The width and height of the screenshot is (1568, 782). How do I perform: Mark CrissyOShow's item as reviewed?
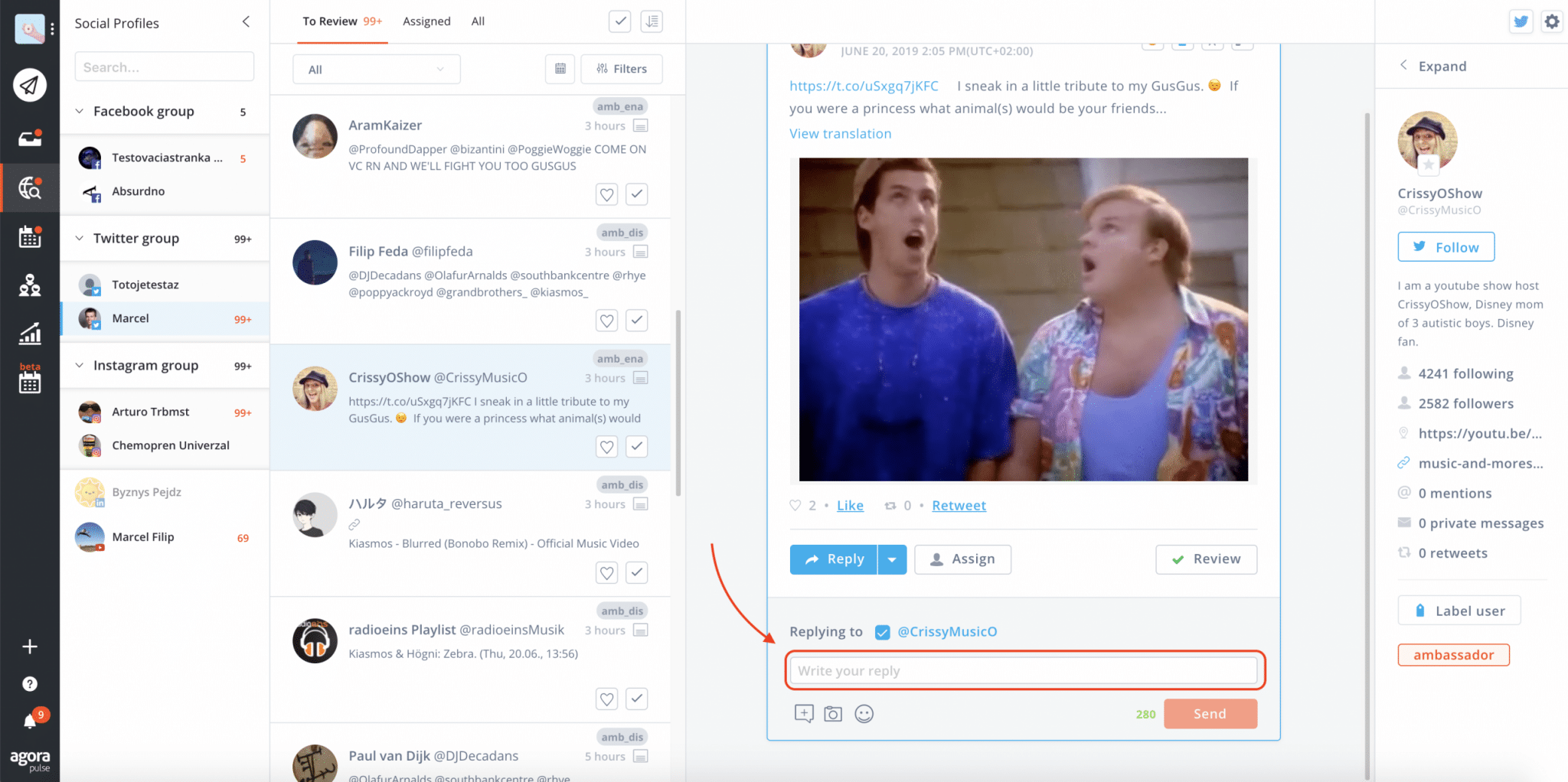click(x=636, y=446)
